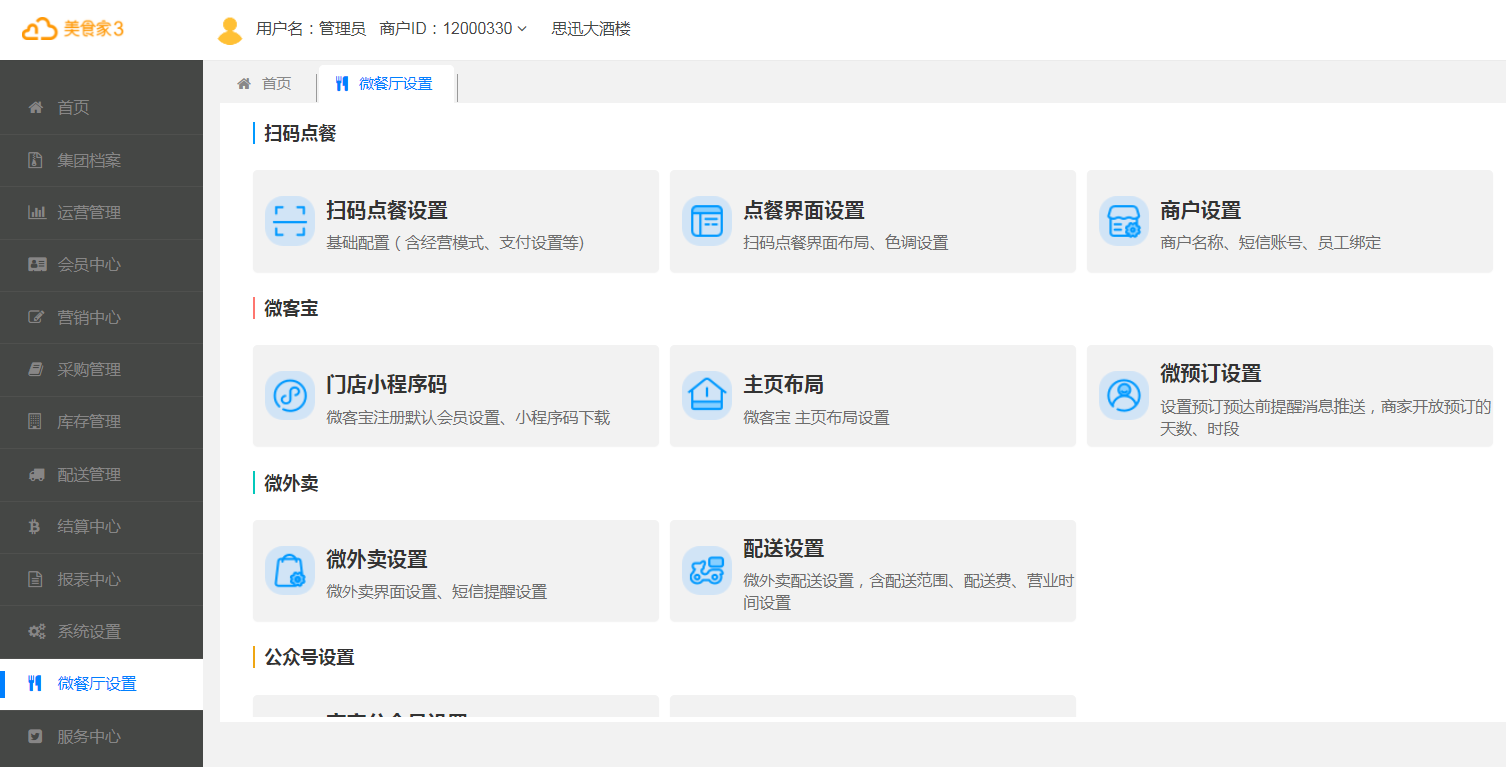The width and height of the screenshot is (1506, 767).
Task: Click the 主页布局 home layout icon
Action: (x=706, y=396)
